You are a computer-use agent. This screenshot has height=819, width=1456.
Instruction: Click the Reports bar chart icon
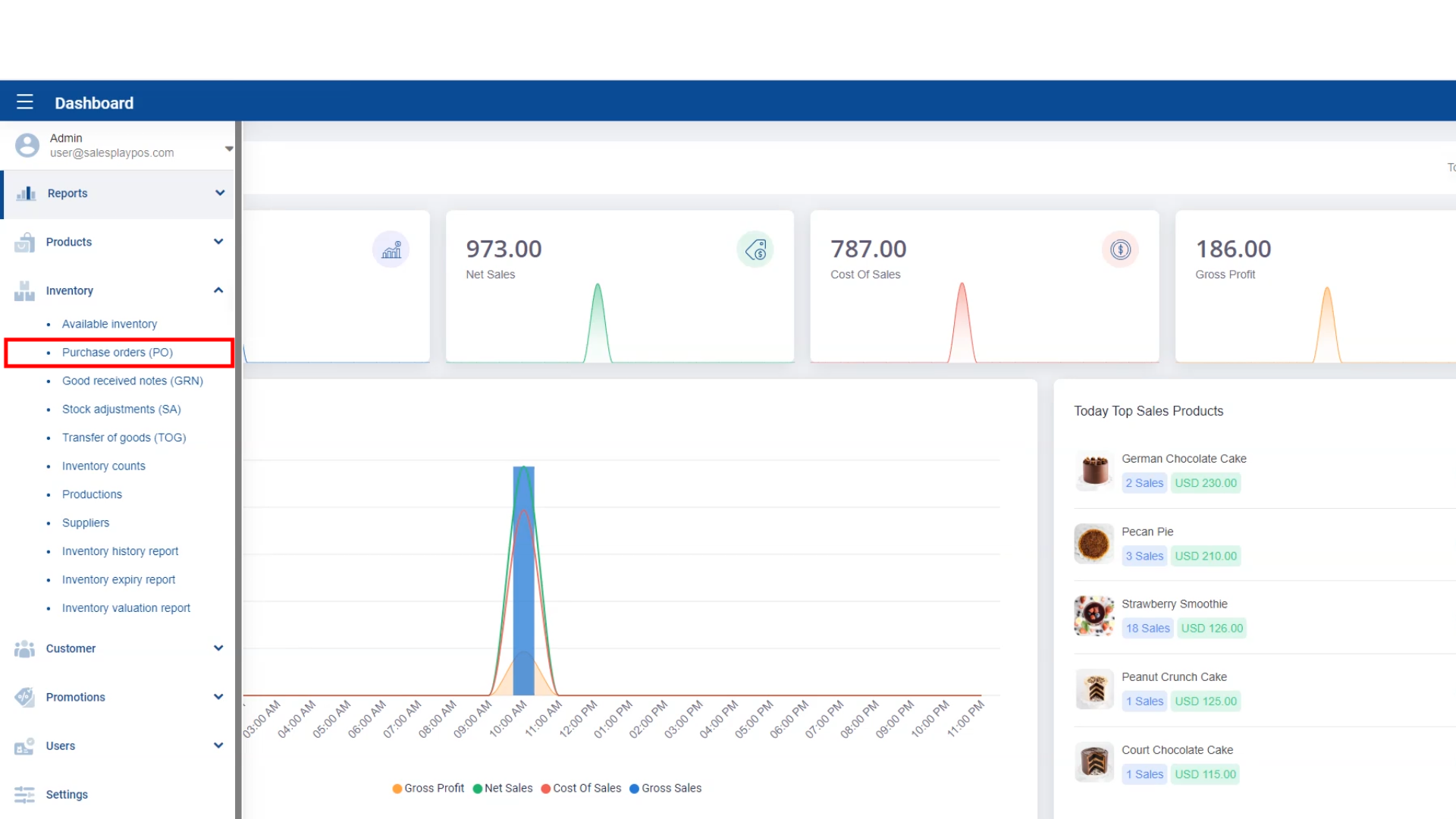pos(26,193)
